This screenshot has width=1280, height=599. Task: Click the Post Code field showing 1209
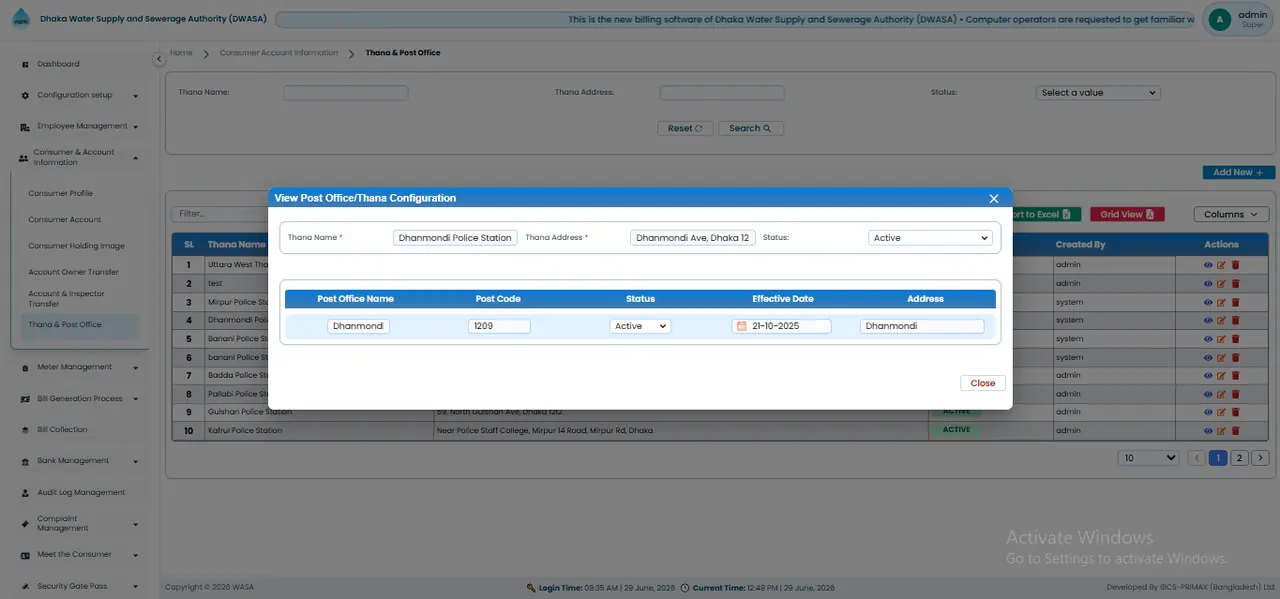coord(499,326)
